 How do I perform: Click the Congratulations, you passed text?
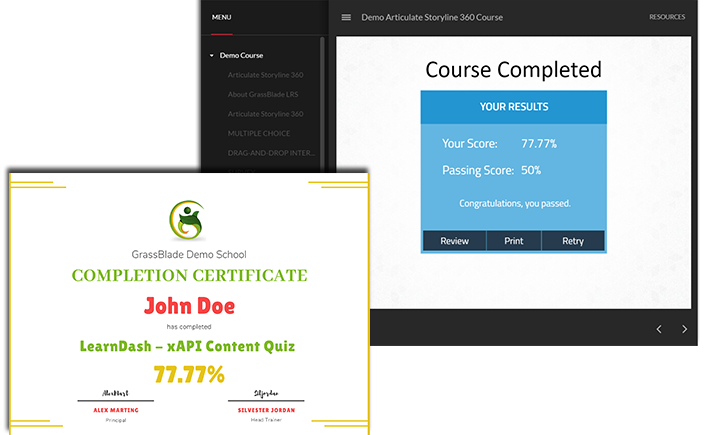515,203
